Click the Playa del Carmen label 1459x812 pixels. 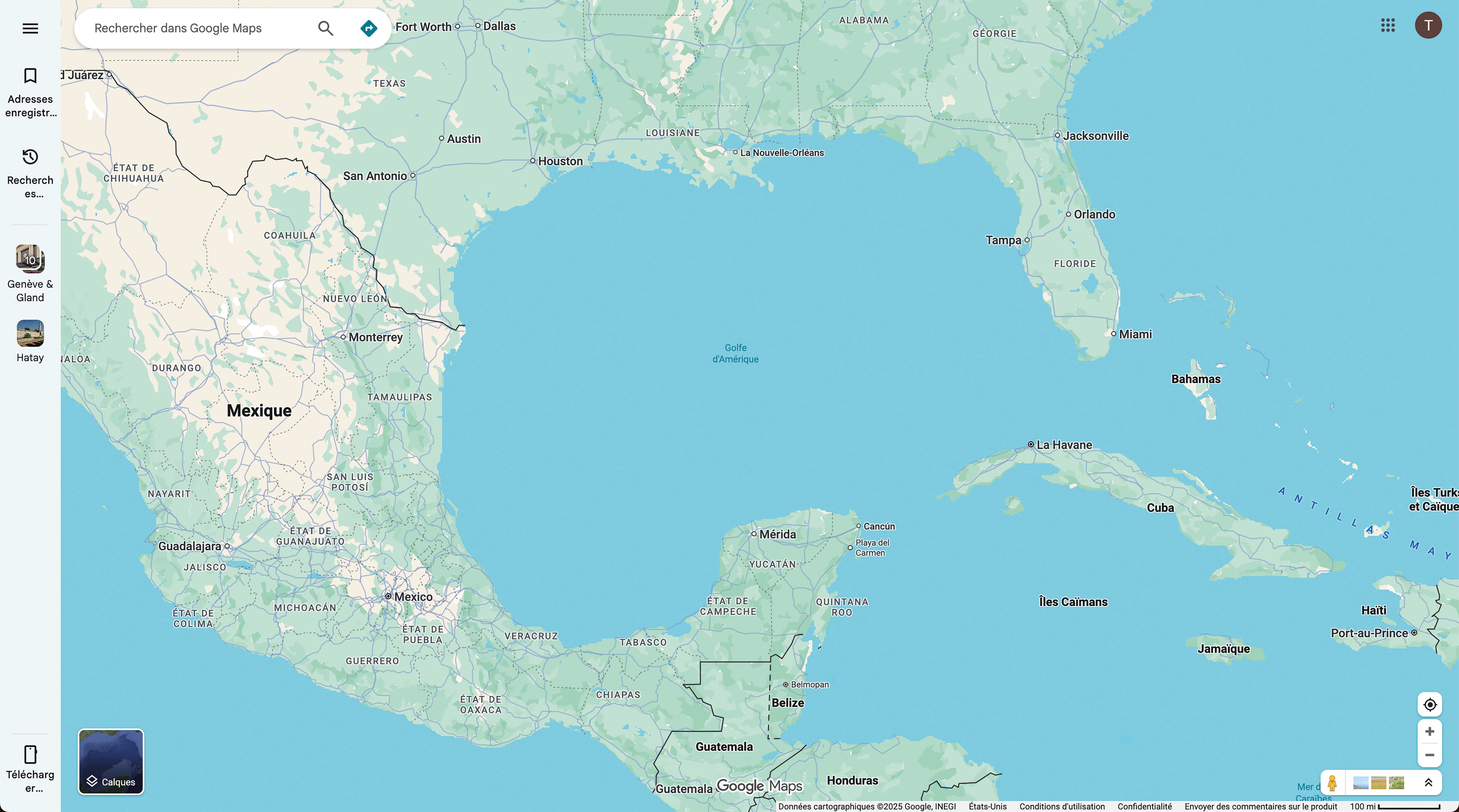[x=872, y=548]
